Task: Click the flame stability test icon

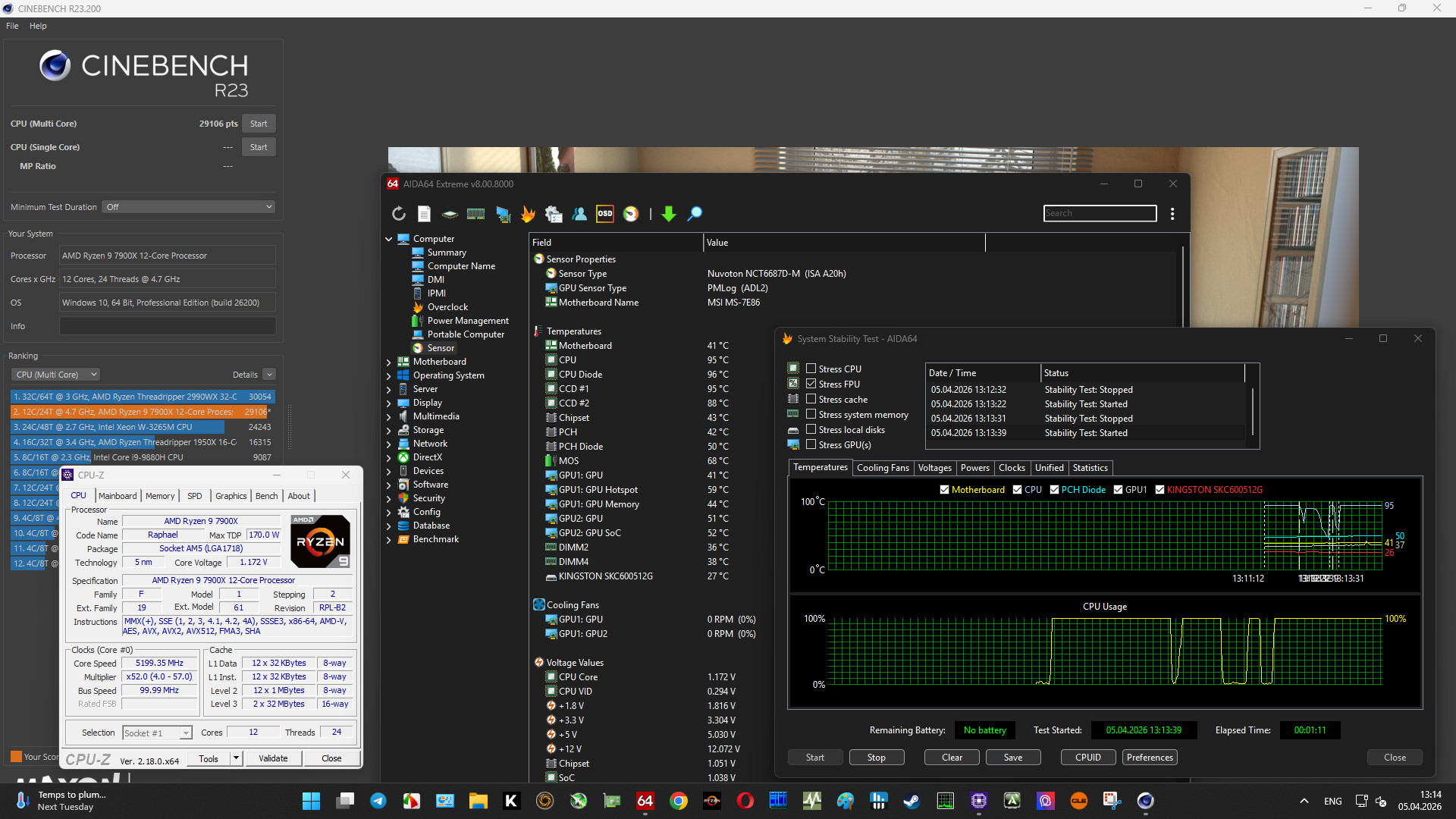Action: pyautogui.click(x=528, y=214)
